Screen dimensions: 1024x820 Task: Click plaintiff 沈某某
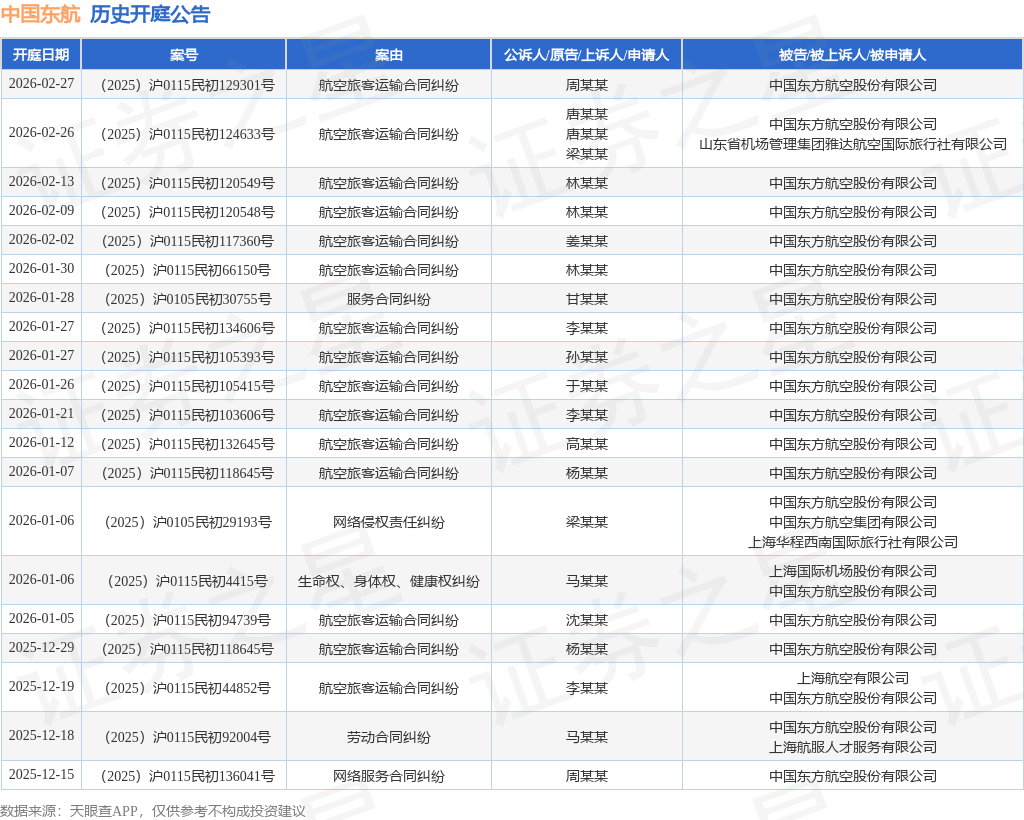[586, 620]
